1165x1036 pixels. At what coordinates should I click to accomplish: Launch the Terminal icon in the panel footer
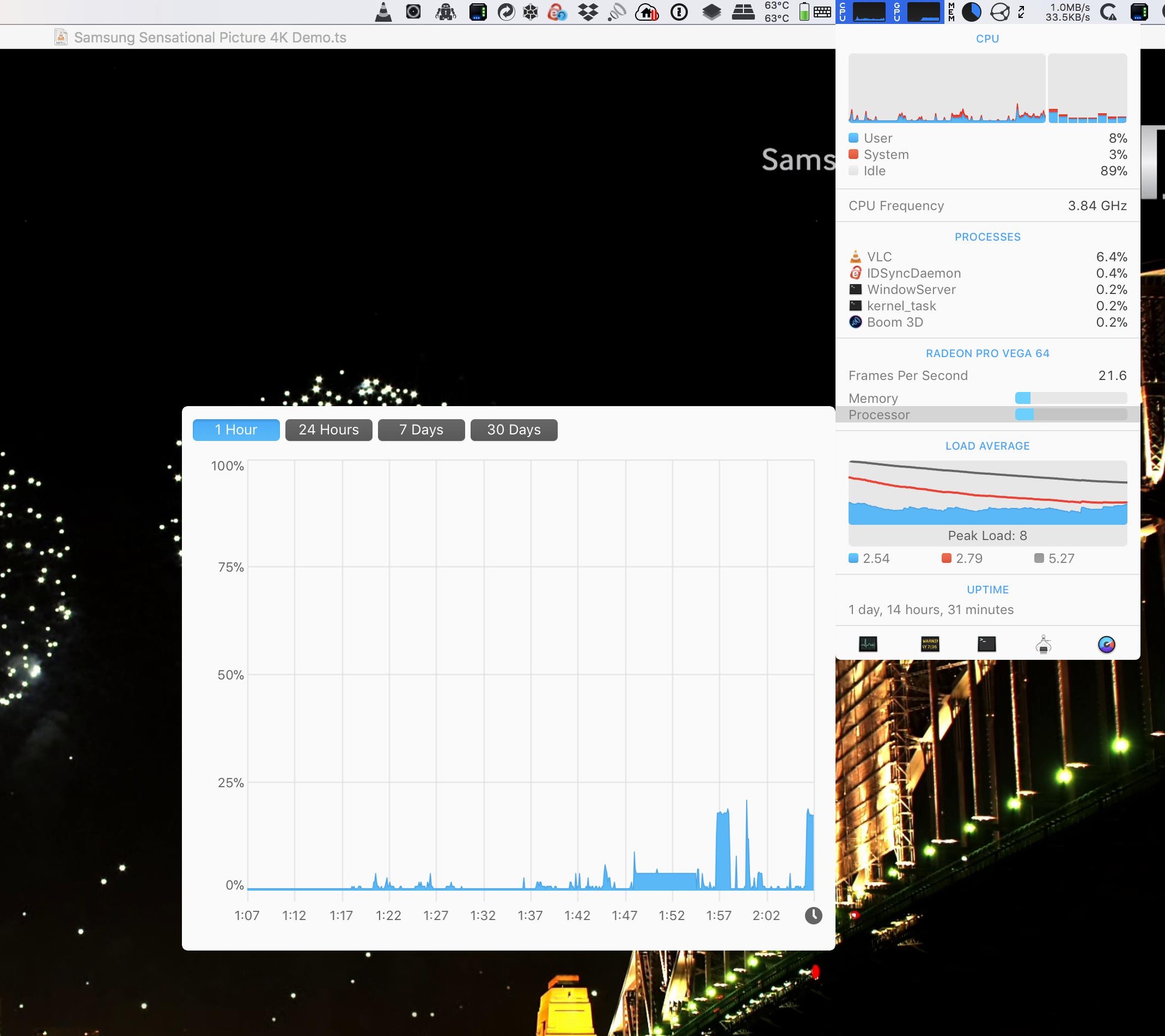(x=986, y=644)
